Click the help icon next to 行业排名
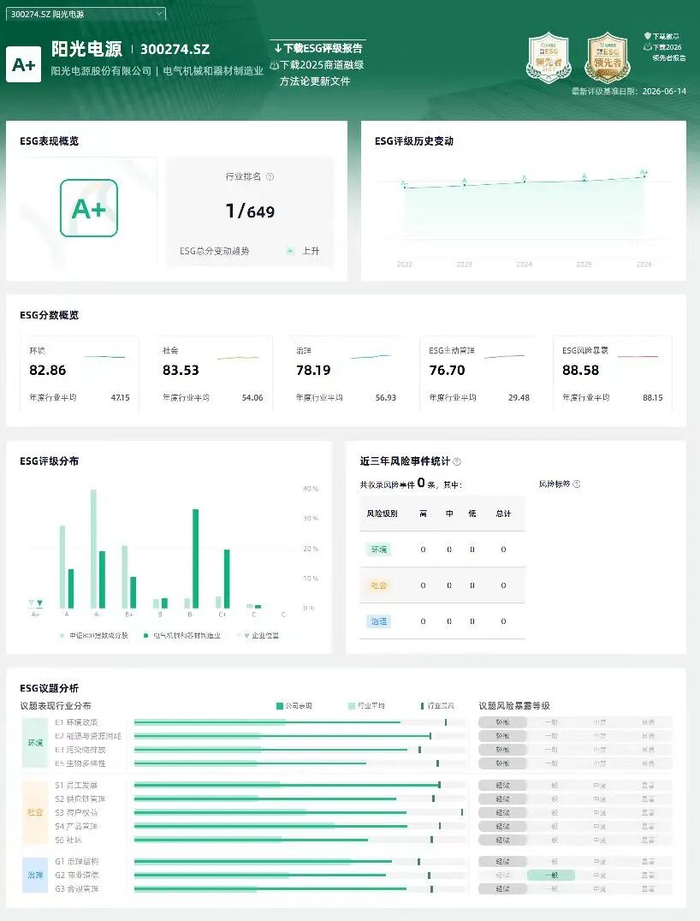Screen dimensions: 700x921 coord(270,177)
